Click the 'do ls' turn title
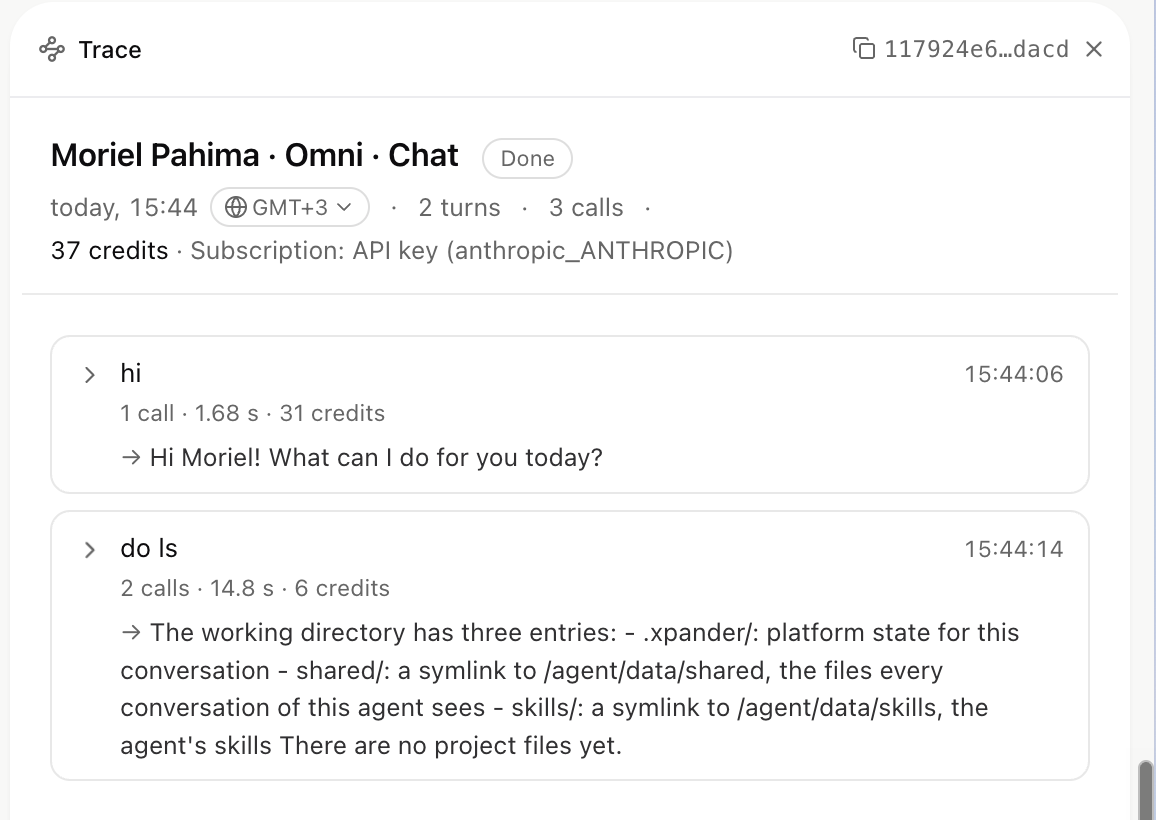 (149, 549)
